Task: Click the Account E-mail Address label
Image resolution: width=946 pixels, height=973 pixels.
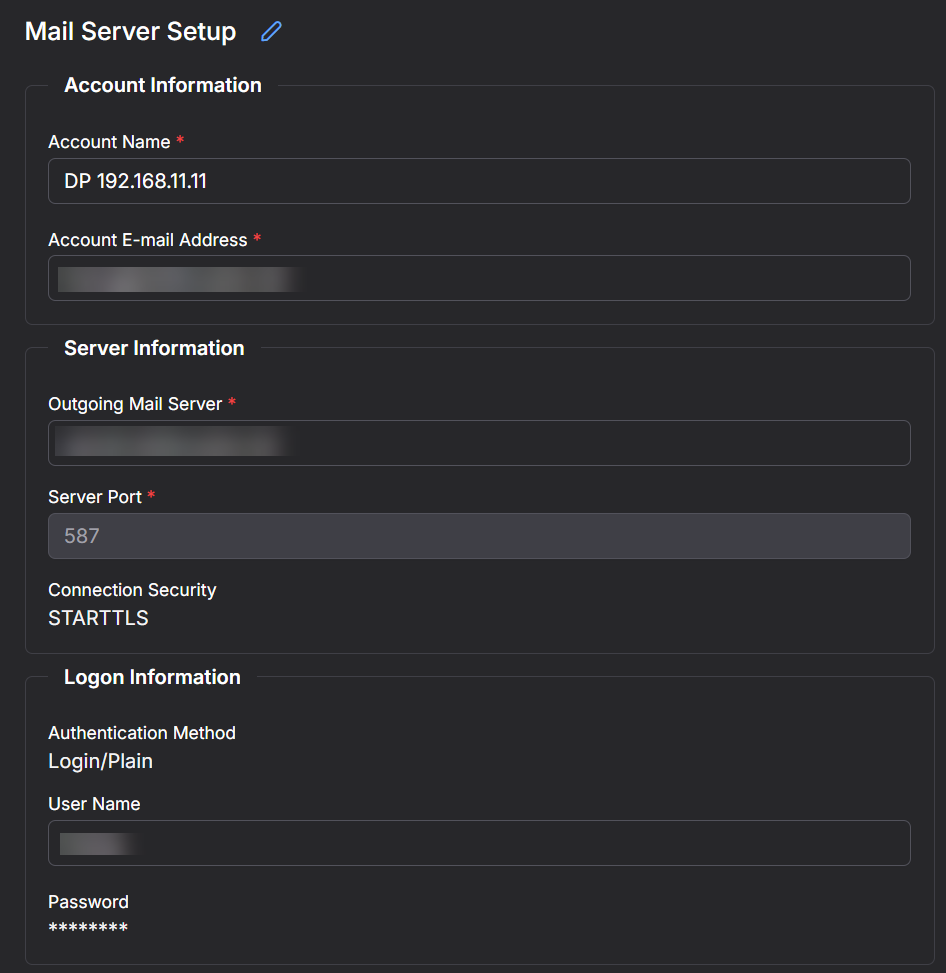Action: pos(148,240)
